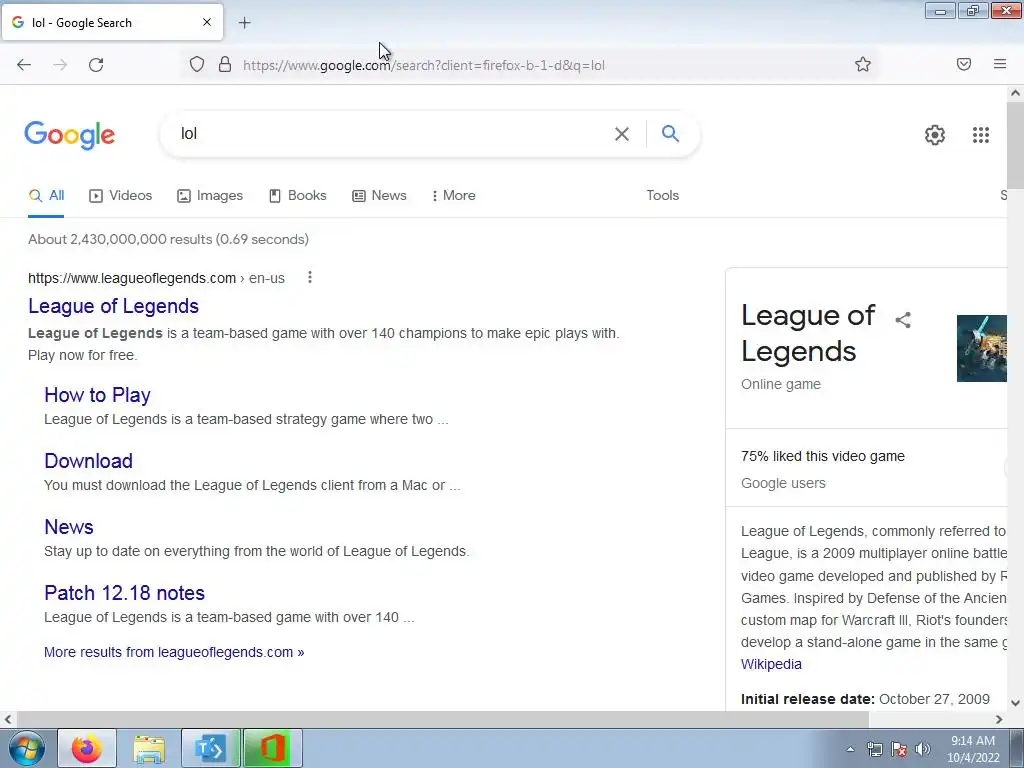Switch to Videos results
This screenshot has width=1024, height=768.
pos(121,195)
